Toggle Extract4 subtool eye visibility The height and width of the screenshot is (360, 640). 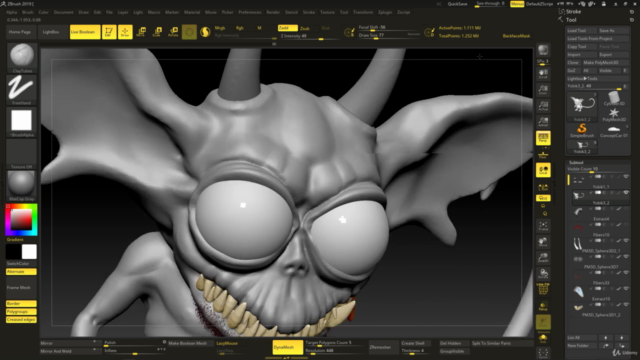click(626, 209)
